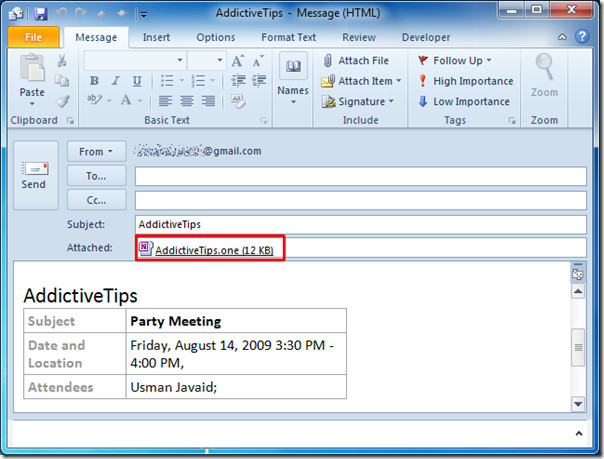Click Undo icon in Quick Access Toolbar
Image resolution: width=604 pixels, height=459 pixels.
pyautogui.click(x=61, y=14)
